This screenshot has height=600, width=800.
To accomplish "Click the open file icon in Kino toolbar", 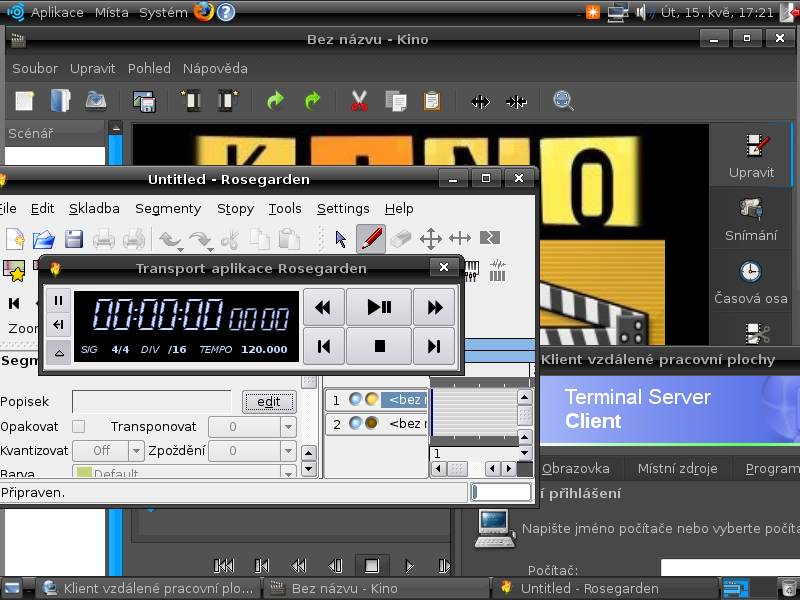I will (x=60, y=101).
